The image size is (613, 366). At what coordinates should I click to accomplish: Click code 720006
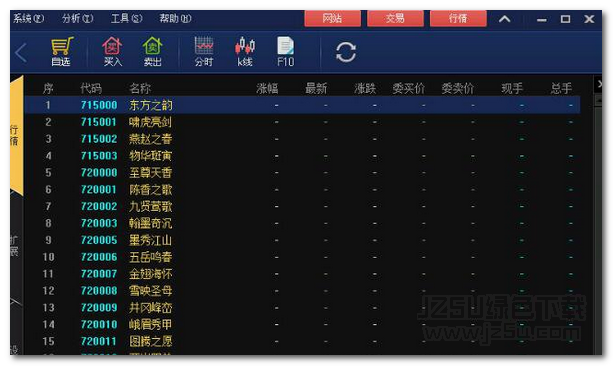(99, 257)
